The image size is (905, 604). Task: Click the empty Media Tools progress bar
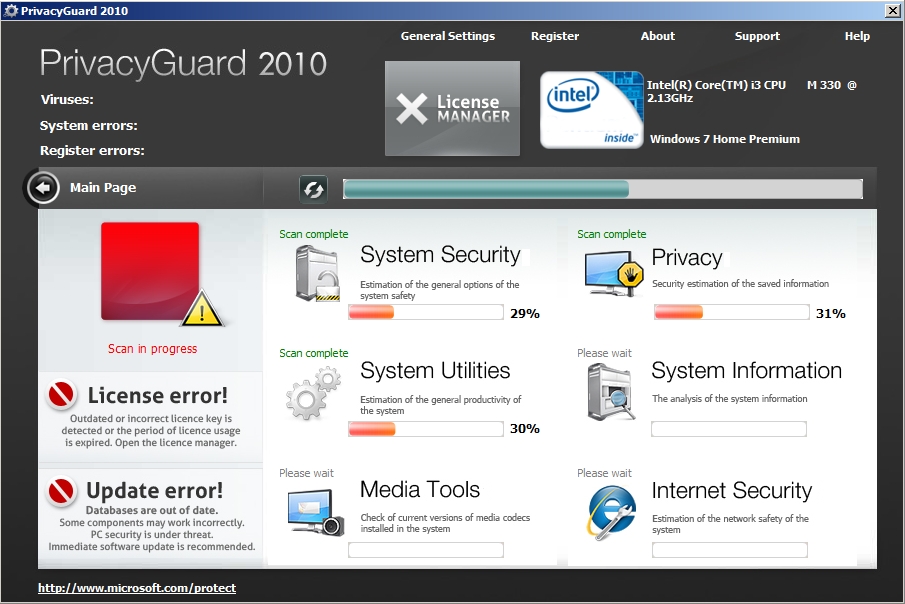[426, 550]
